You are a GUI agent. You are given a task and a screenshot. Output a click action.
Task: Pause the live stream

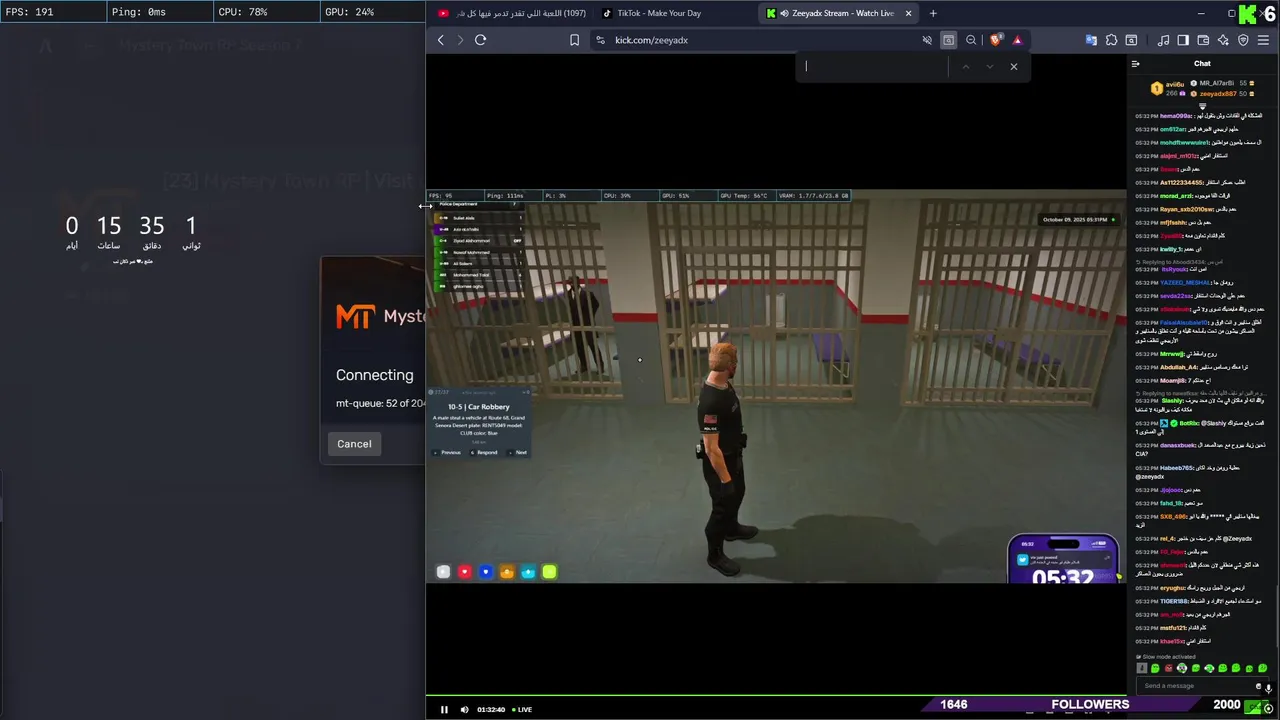pos(444,709)
